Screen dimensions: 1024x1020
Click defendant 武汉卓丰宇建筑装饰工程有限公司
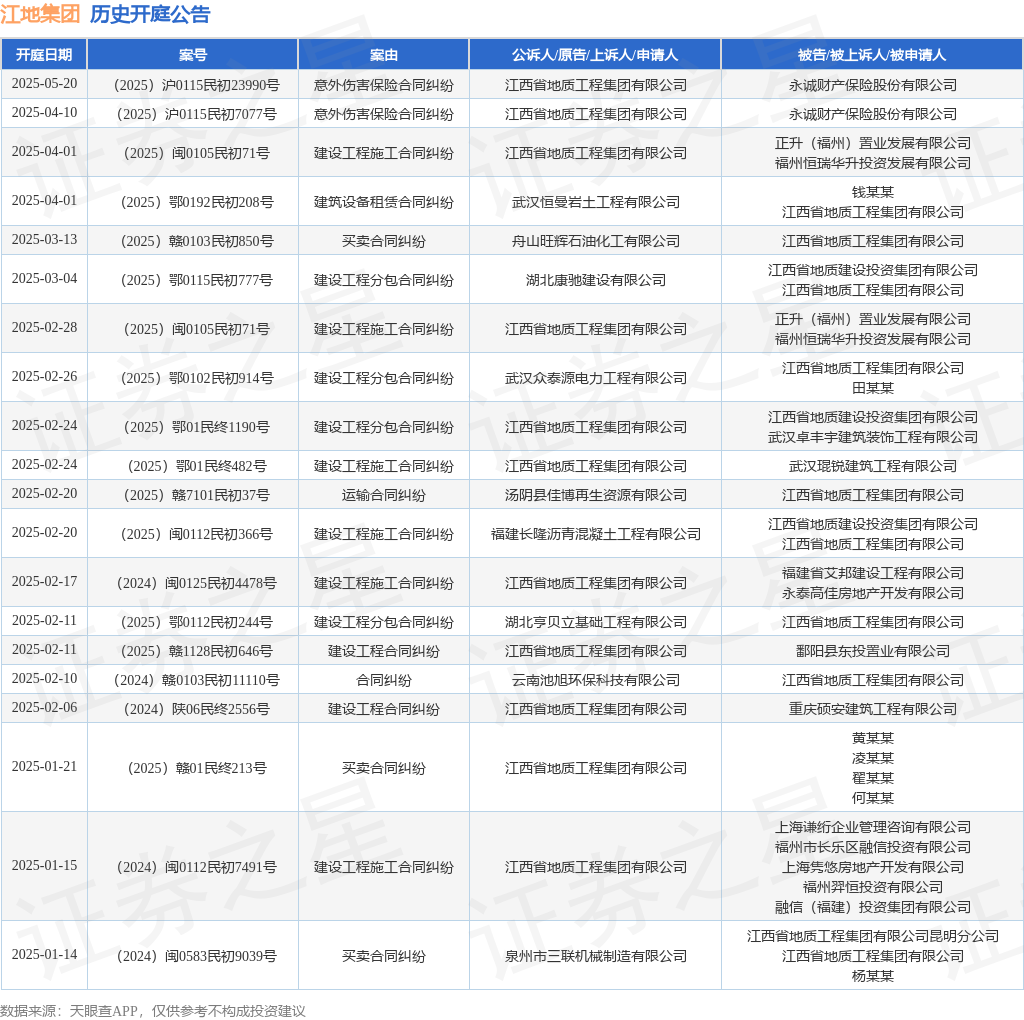tap(872, 437)
